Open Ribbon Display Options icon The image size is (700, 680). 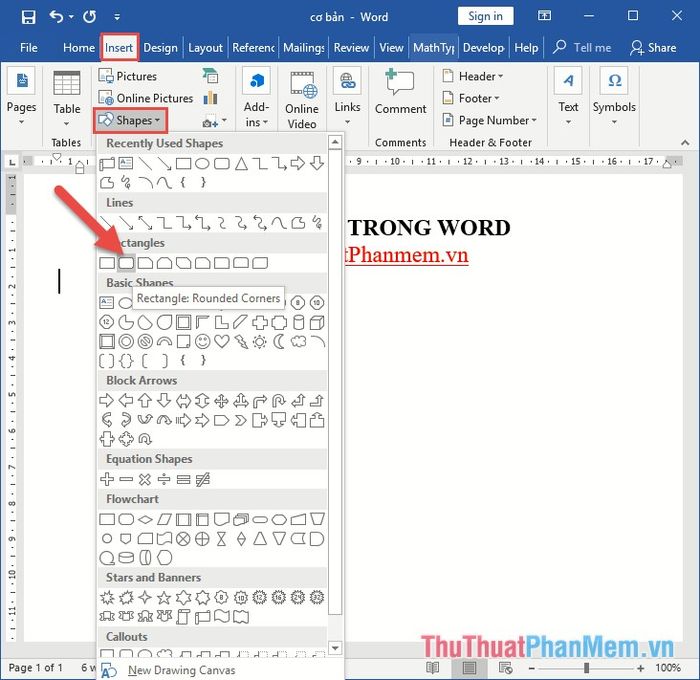[544, 16]
